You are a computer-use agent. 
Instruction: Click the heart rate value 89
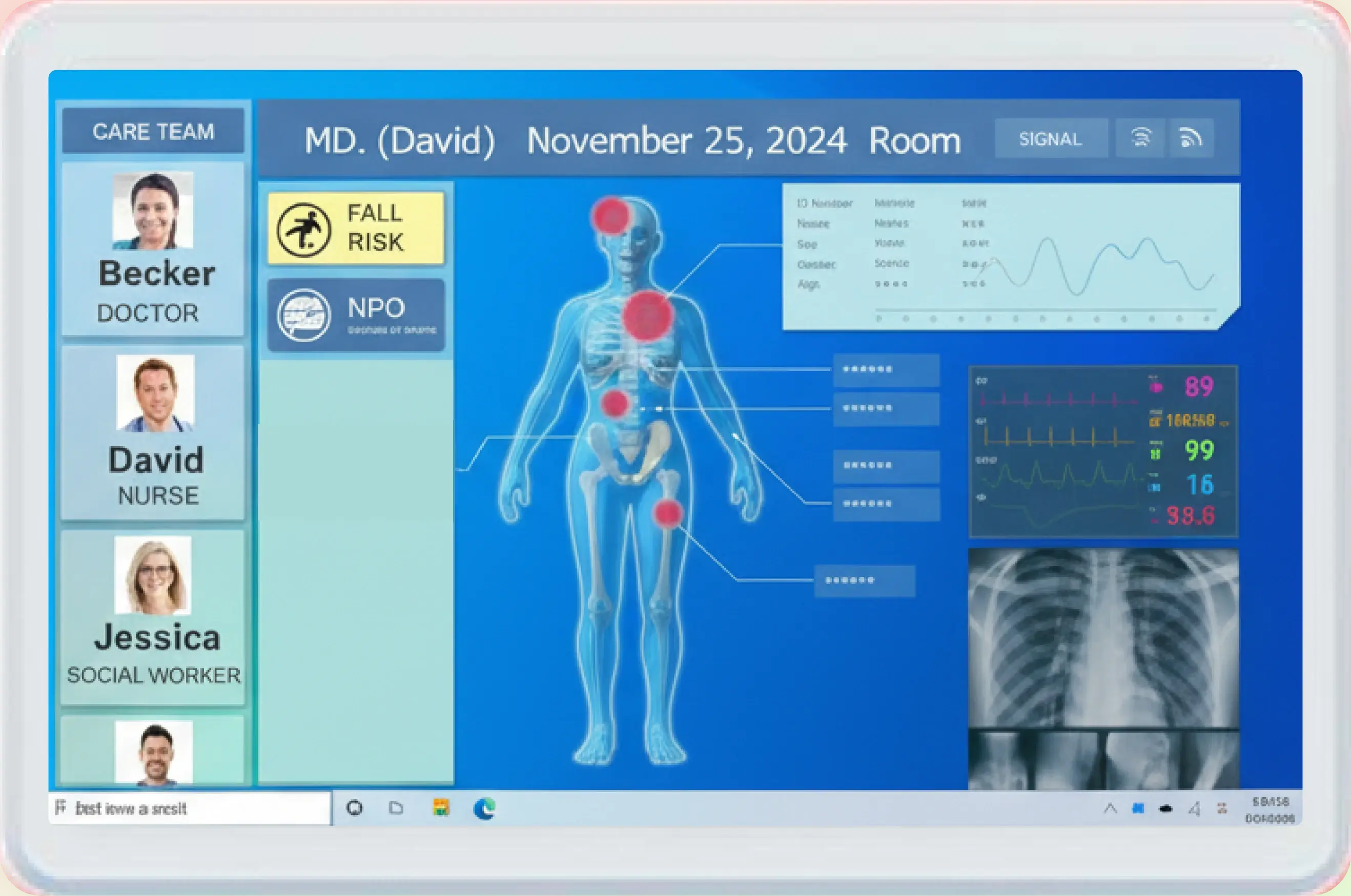[1199, 387]
